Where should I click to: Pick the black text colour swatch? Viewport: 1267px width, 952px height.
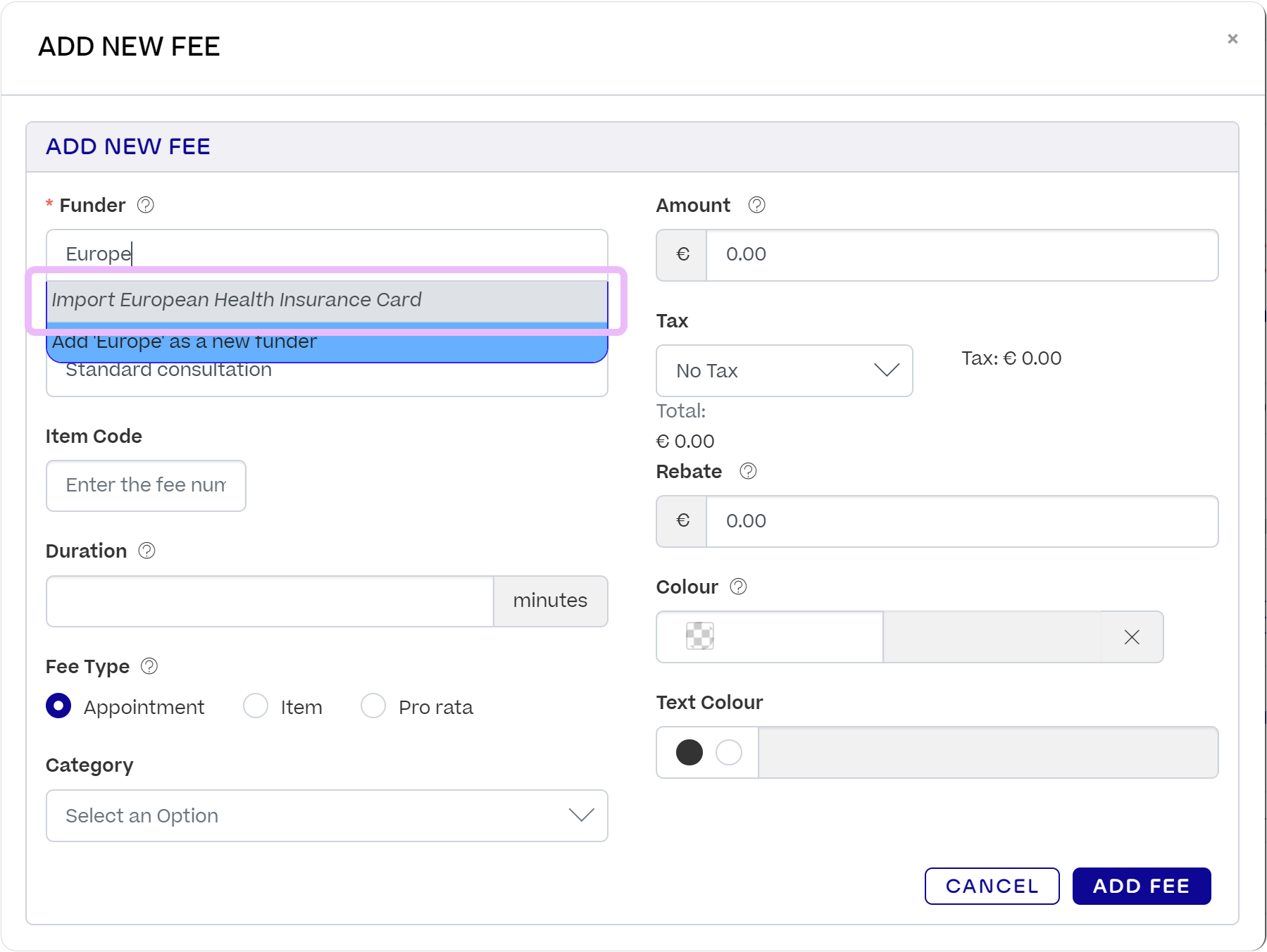click(x=689, y=752)
